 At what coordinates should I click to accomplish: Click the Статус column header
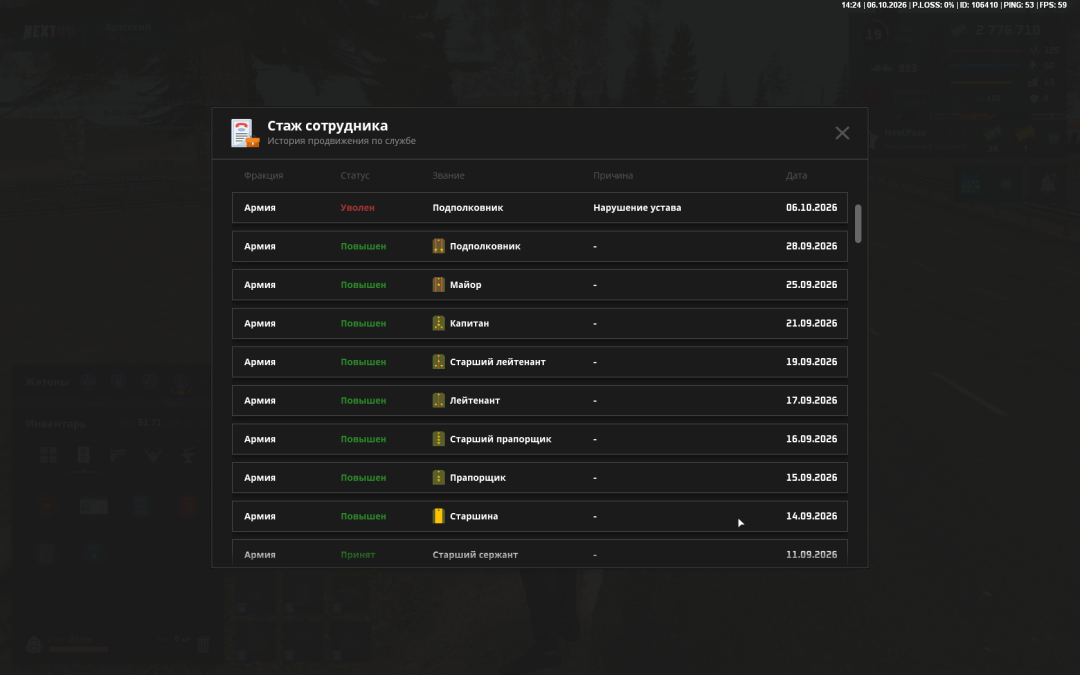tap(355, 176)
